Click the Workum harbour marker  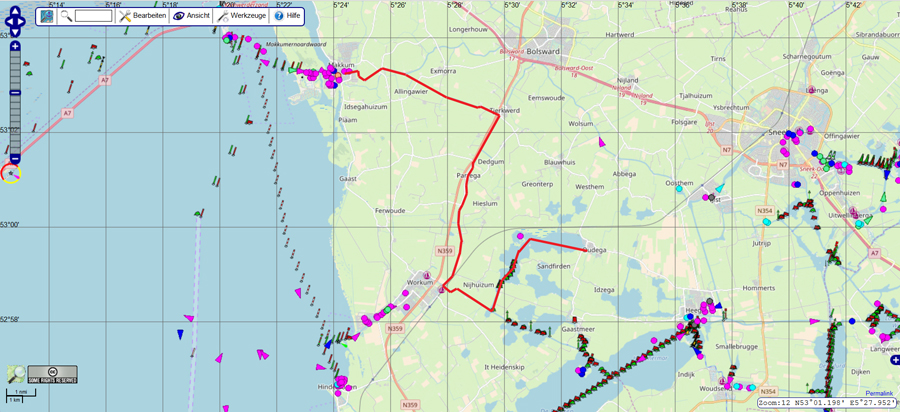pos(427,274)
